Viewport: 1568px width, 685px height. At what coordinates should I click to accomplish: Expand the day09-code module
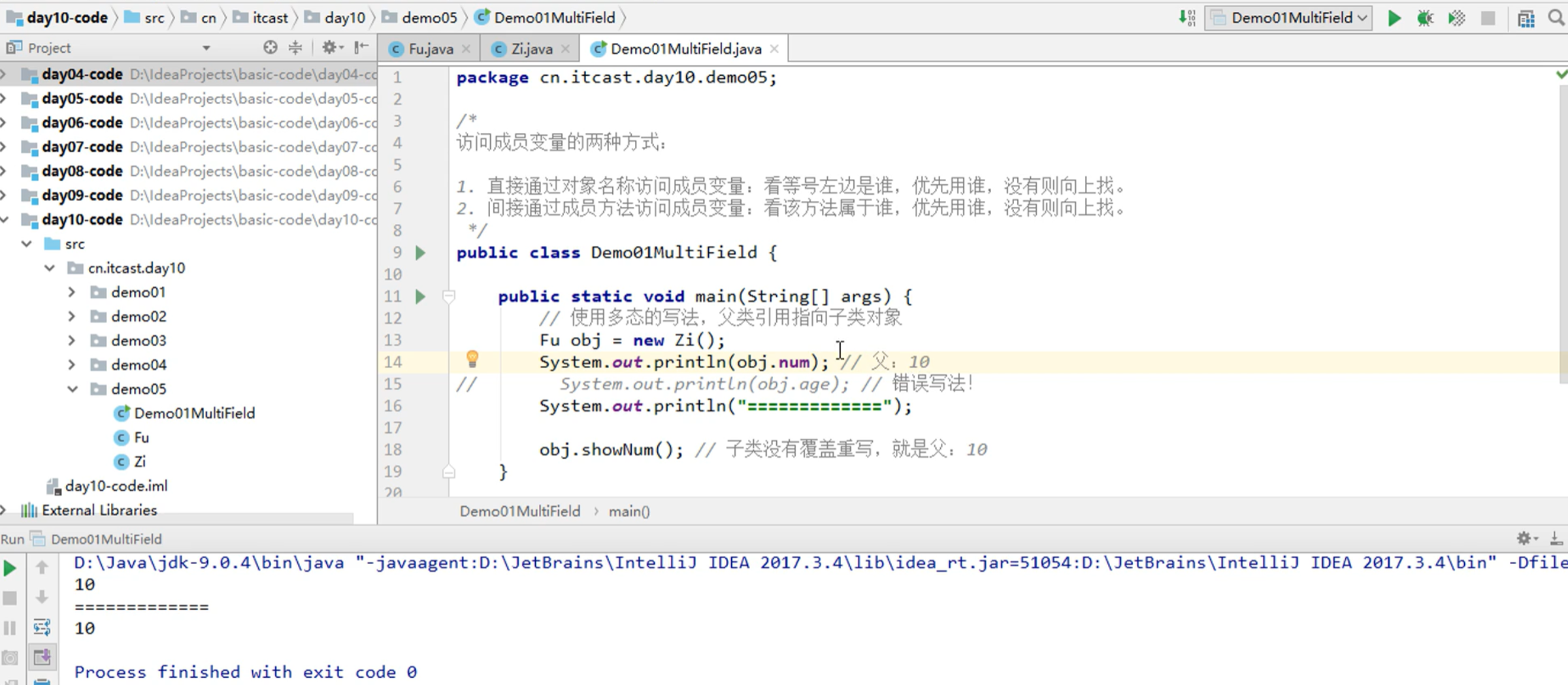coord(4,195)
